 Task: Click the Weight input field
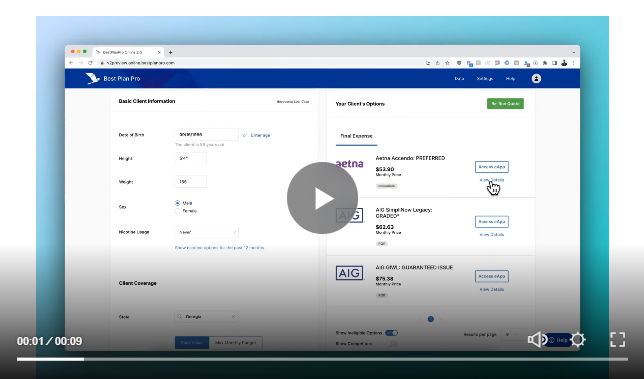point(191,181)
